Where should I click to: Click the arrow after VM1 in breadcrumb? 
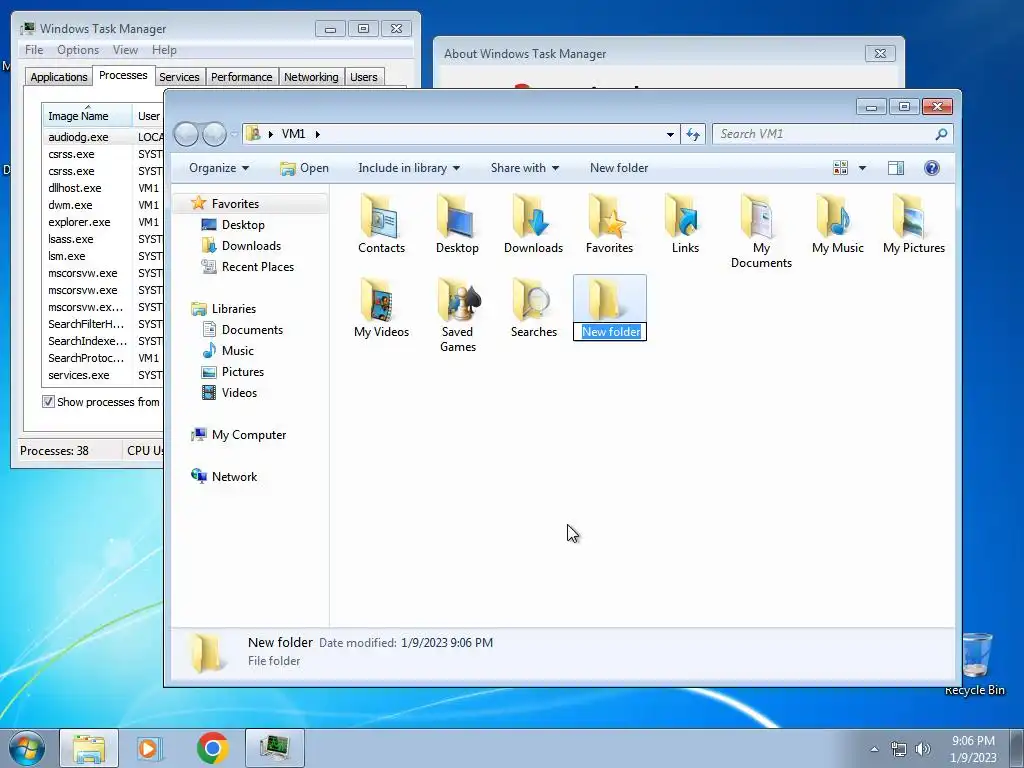point(317,134)
